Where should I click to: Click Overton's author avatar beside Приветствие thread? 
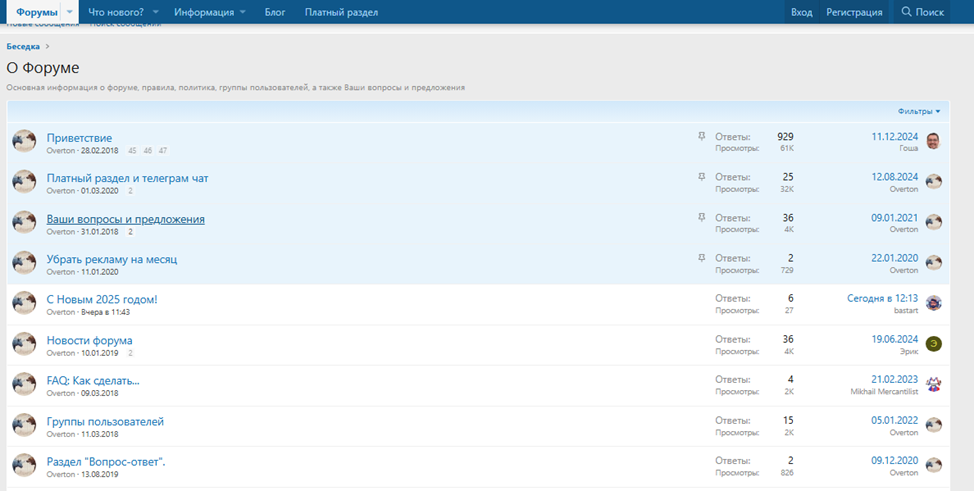(24, 141)
